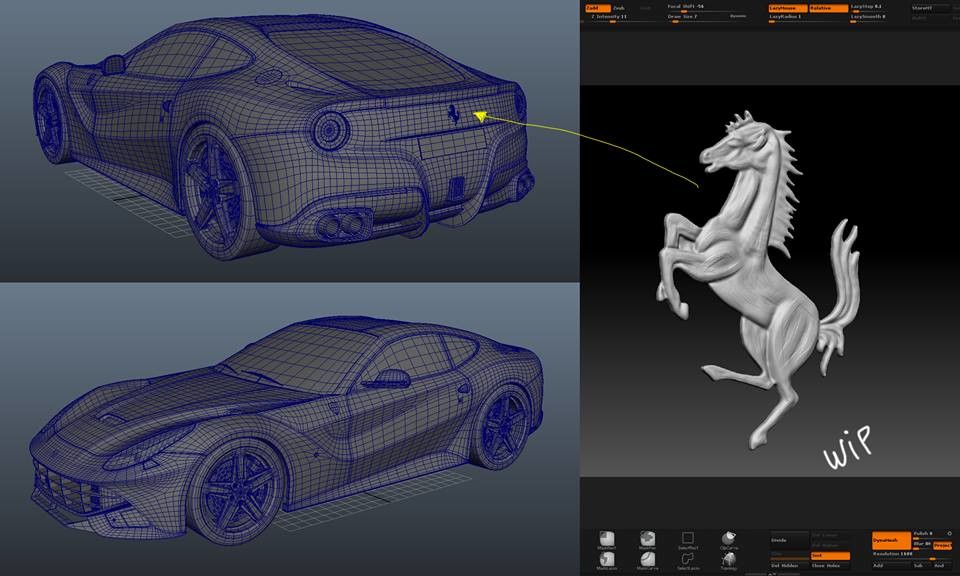Click the Divide button
The image size is (960, 576).
789,540
